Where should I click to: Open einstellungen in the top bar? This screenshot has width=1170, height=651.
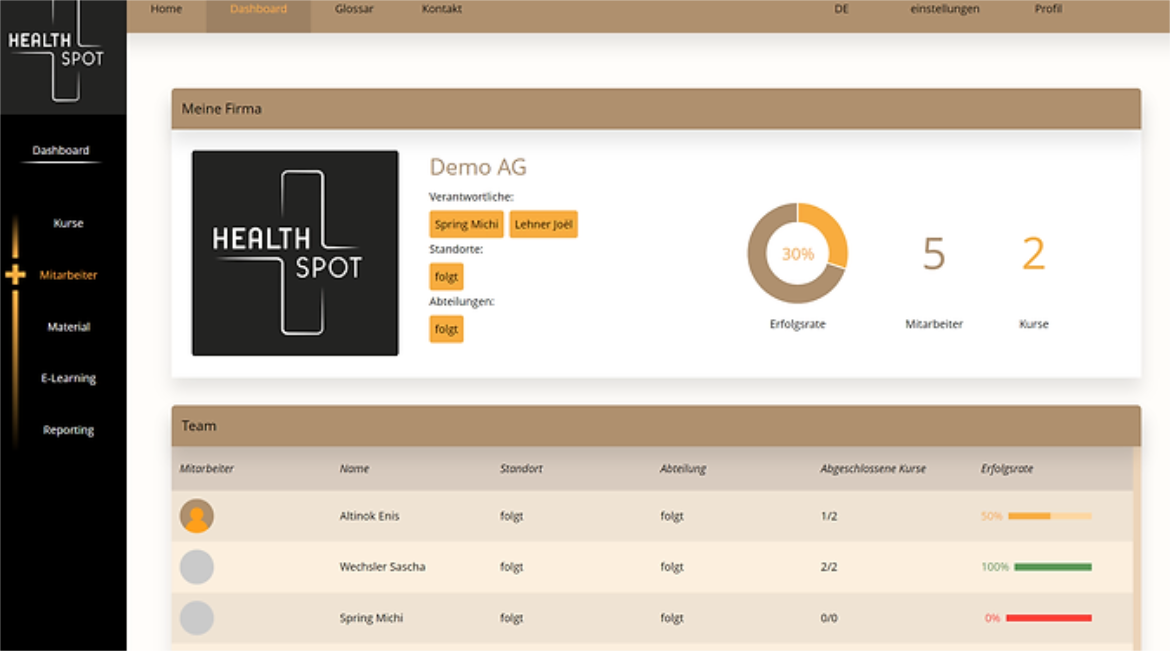pos(944,9)
